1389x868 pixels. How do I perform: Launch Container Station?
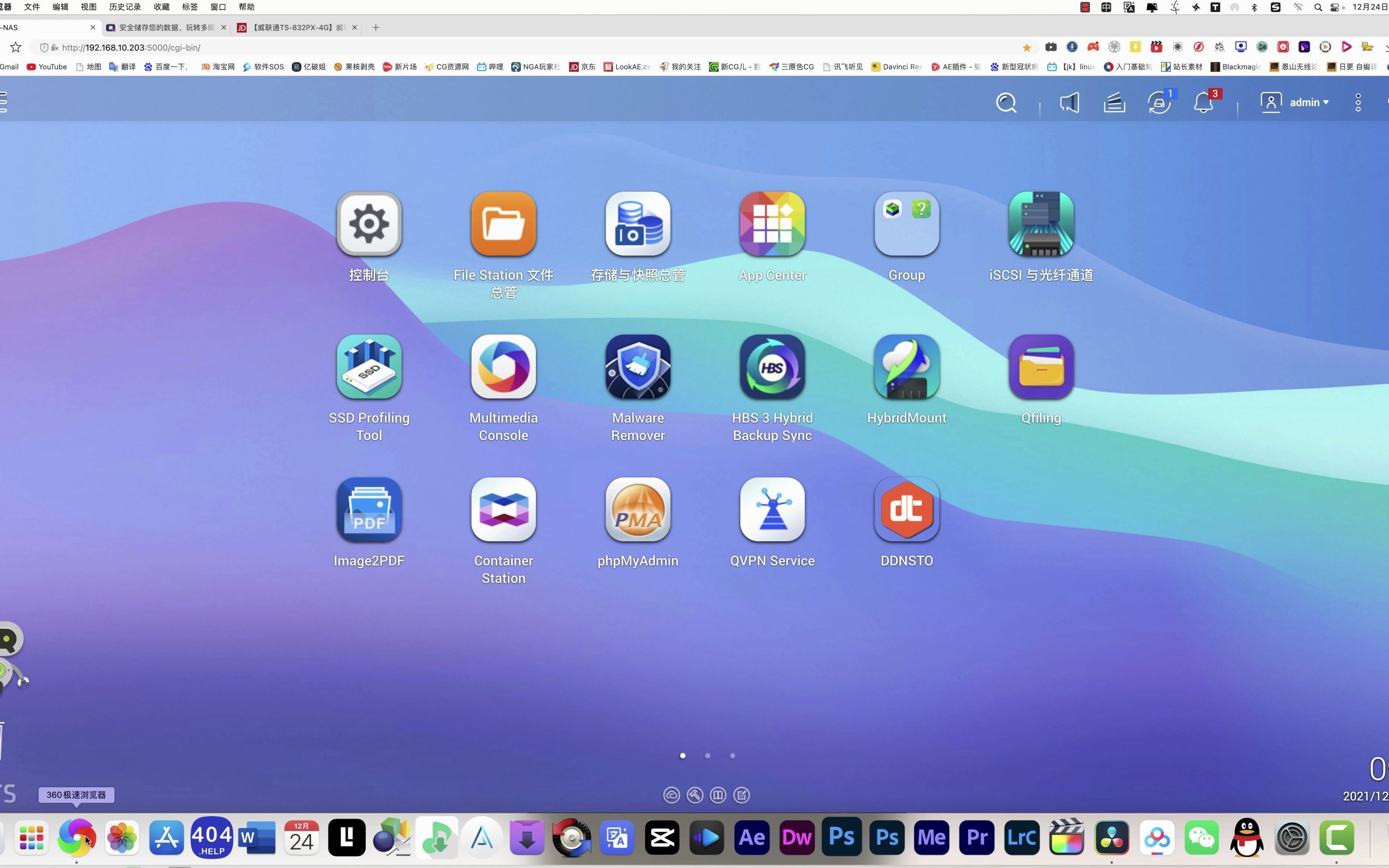(x=503, y=510)
